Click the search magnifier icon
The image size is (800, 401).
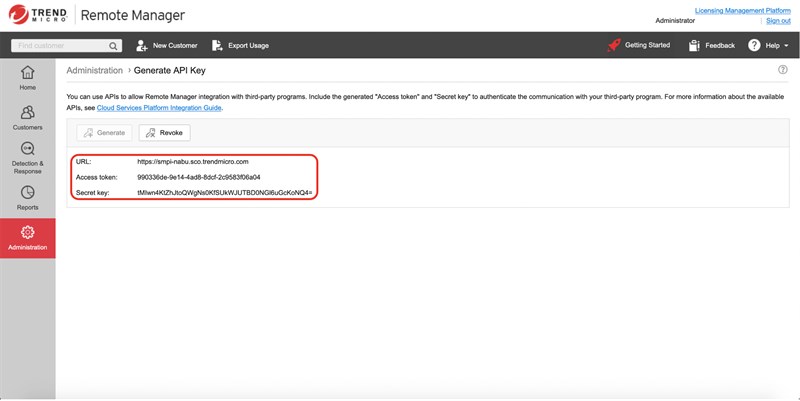[114, 45]
